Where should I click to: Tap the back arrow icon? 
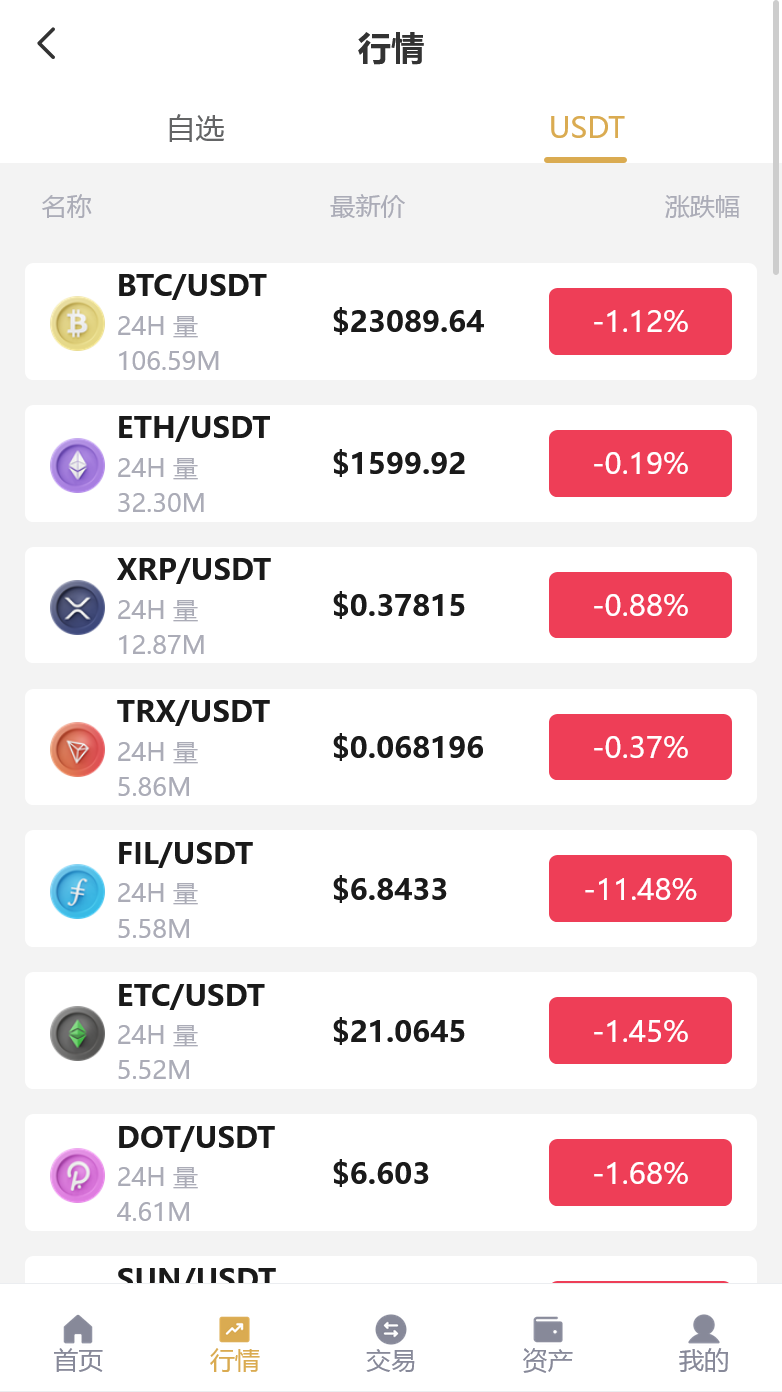tap(46, 44)
